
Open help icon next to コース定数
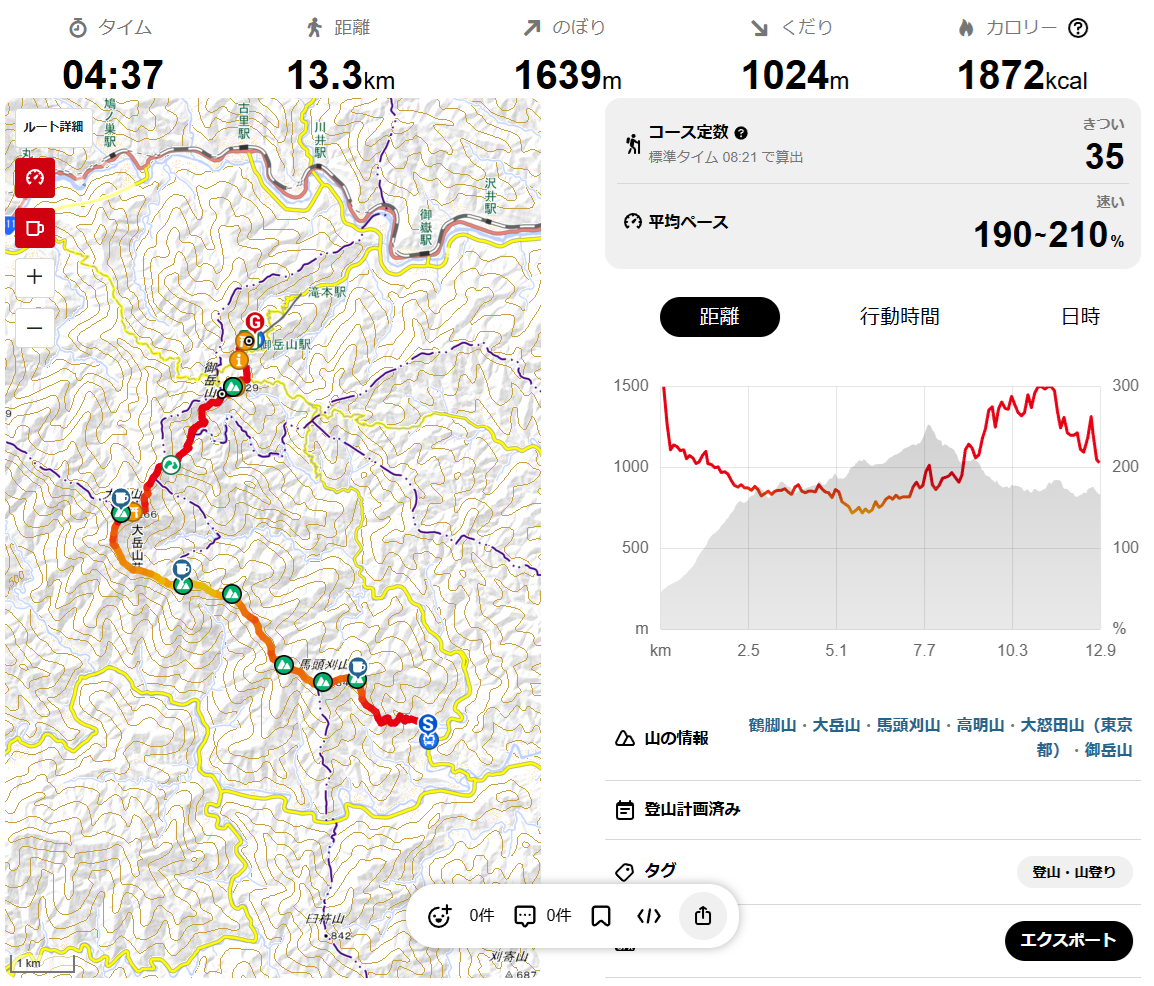[x=741, y=133]
